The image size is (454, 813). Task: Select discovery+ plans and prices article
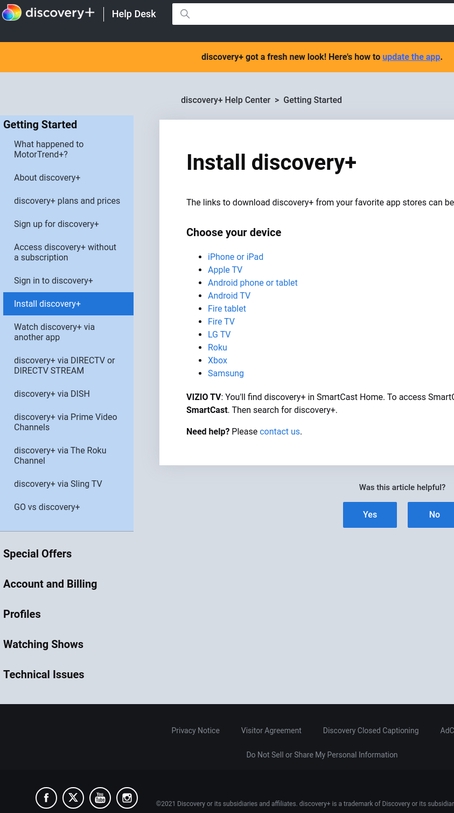point(67,201)
